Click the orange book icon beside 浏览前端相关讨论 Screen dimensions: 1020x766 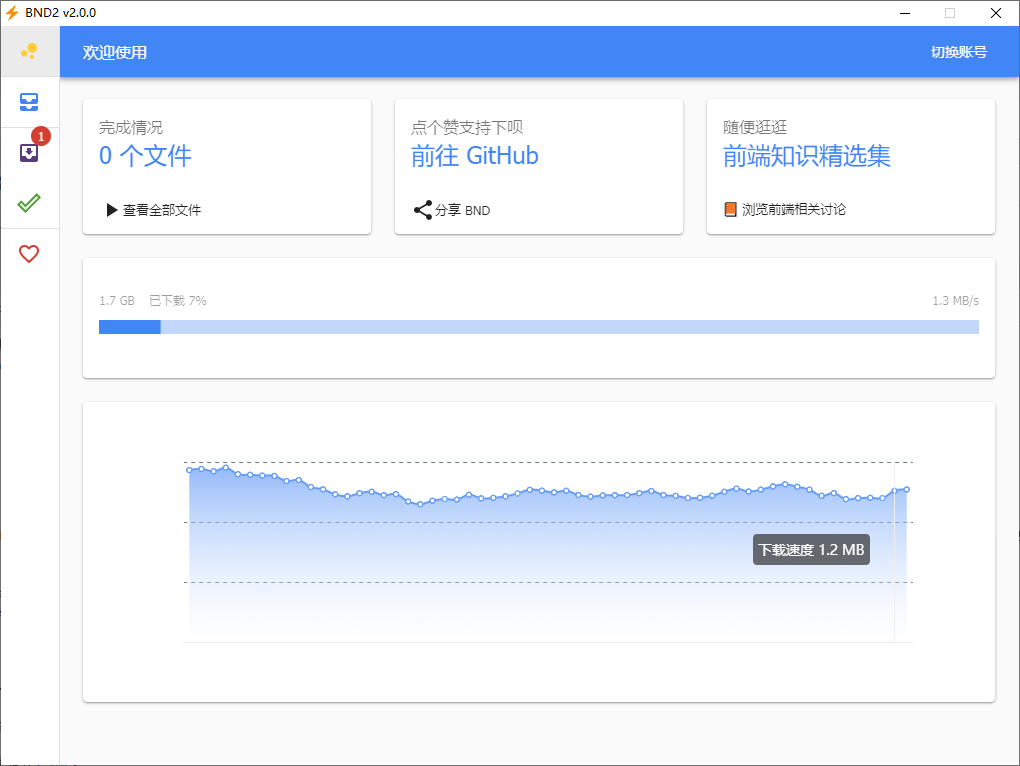(x=731, y=210)
